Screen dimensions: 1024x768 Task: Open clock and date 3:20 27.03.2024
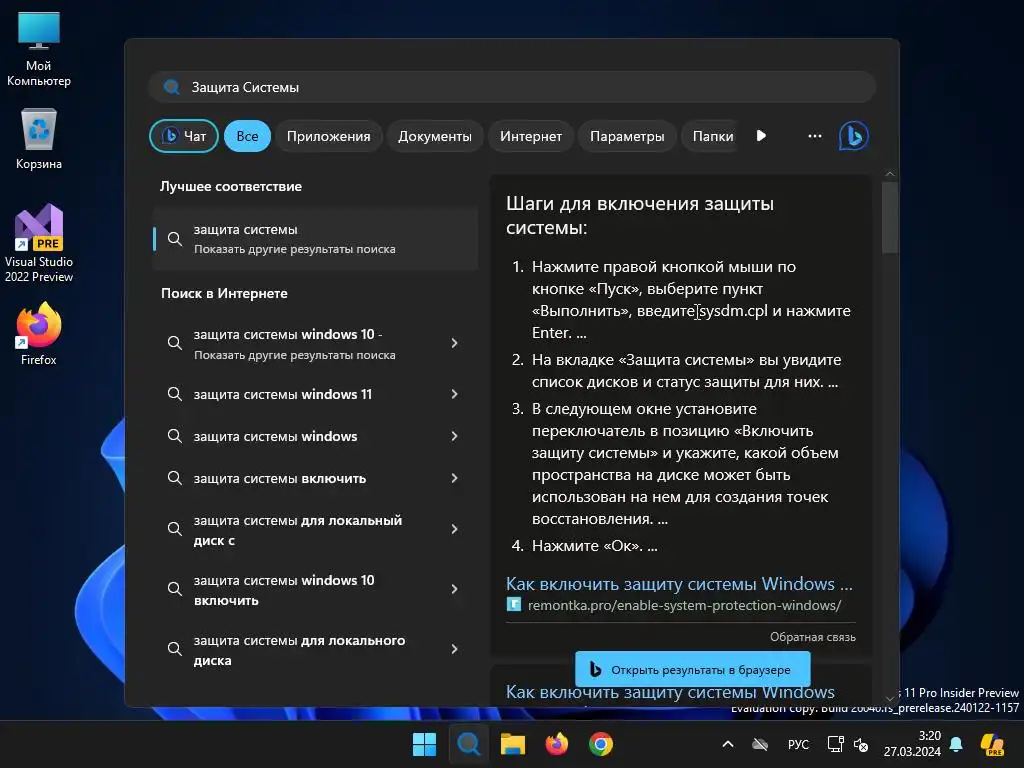point(912,744)
